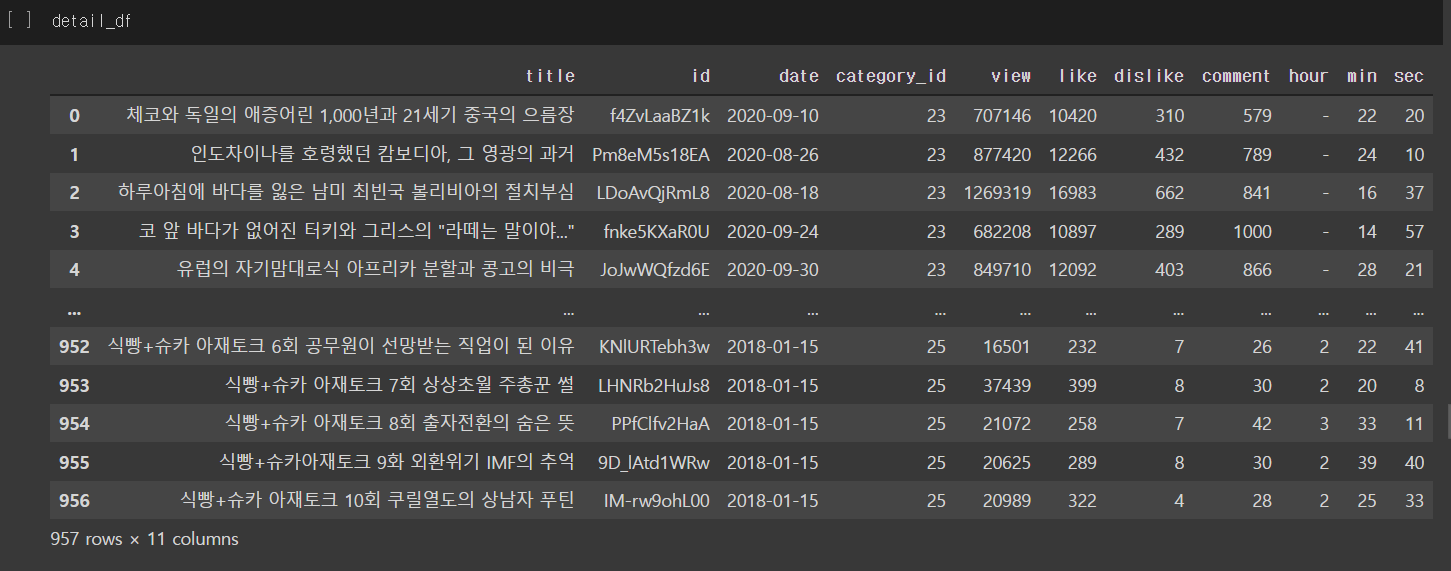Click the date 2020-09-10
1451x571 pixels.
(x=773, y=116)
